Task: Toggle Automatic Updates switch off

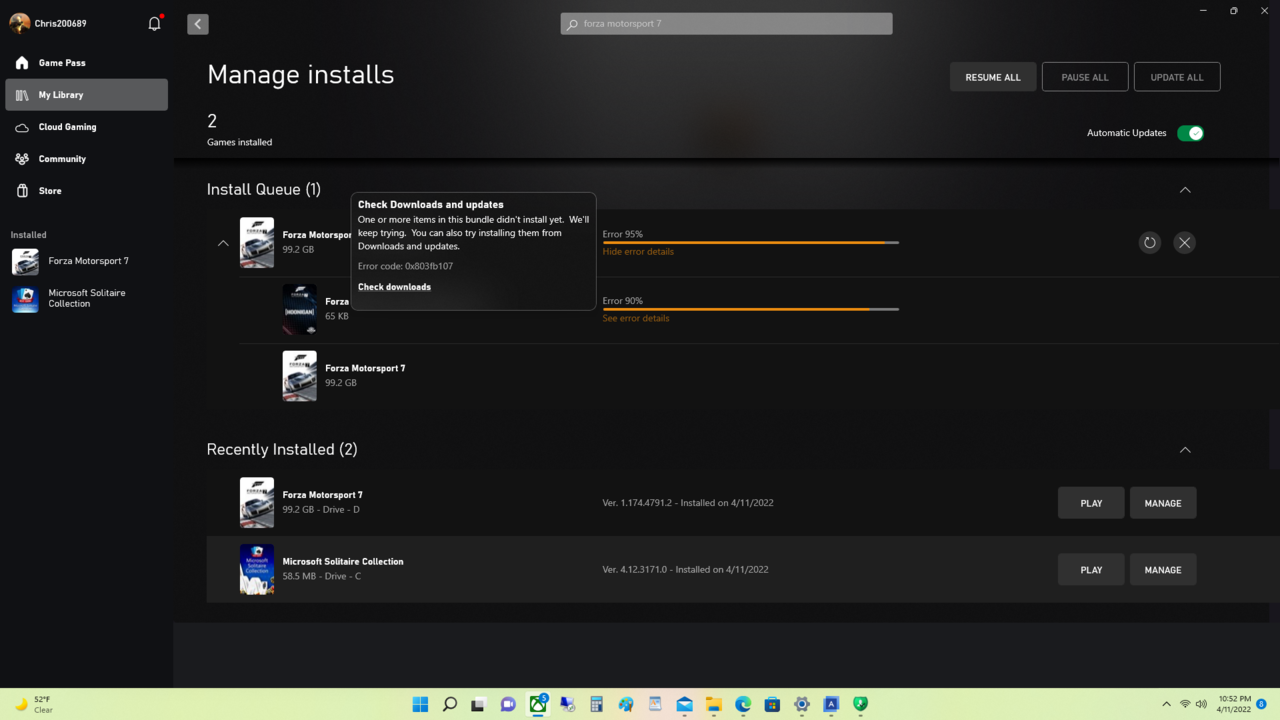Action: [x=1190, y=133]
